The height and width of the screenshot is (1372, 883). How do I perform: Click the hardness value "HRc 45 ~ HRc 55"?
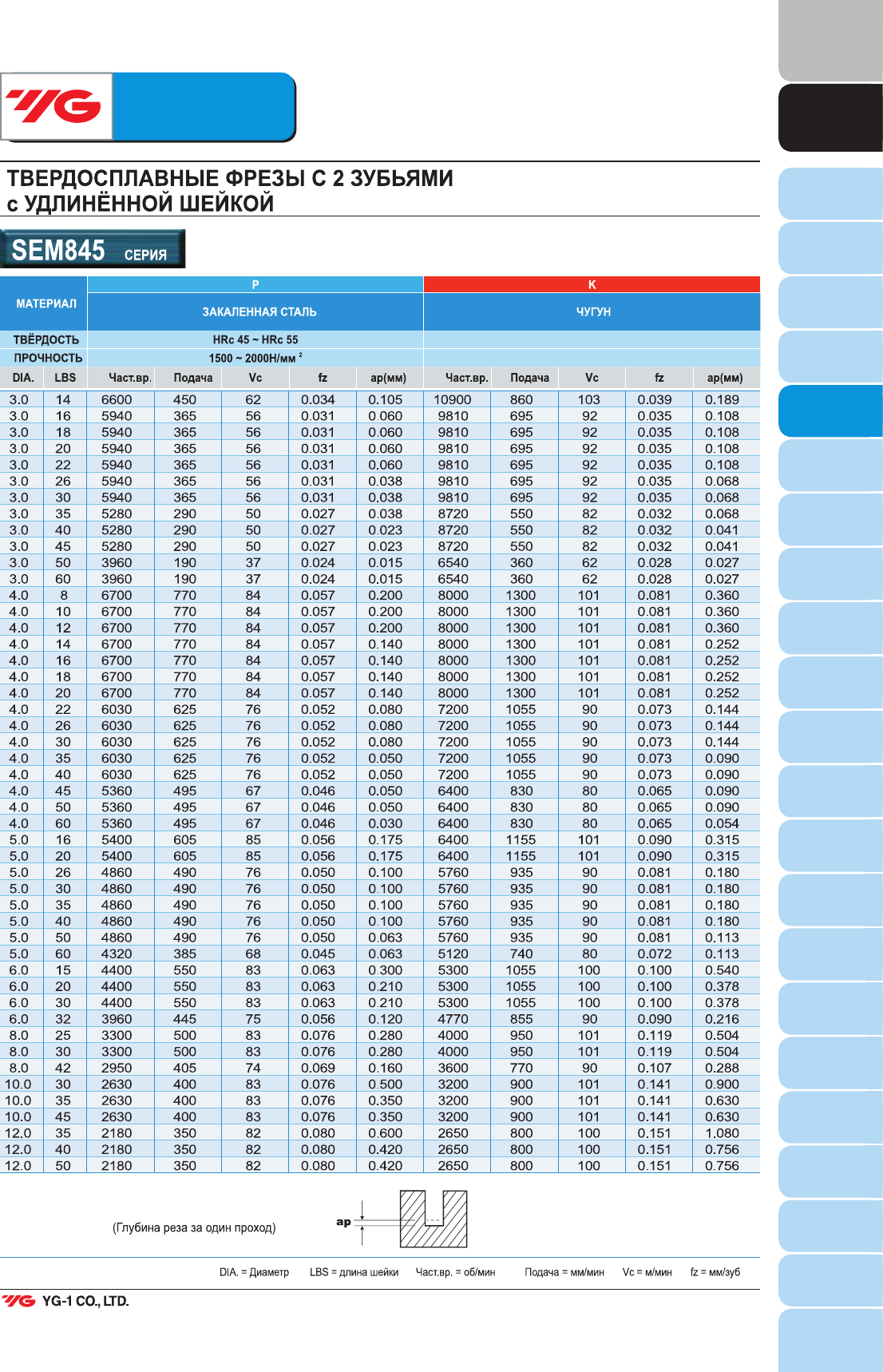255,339
